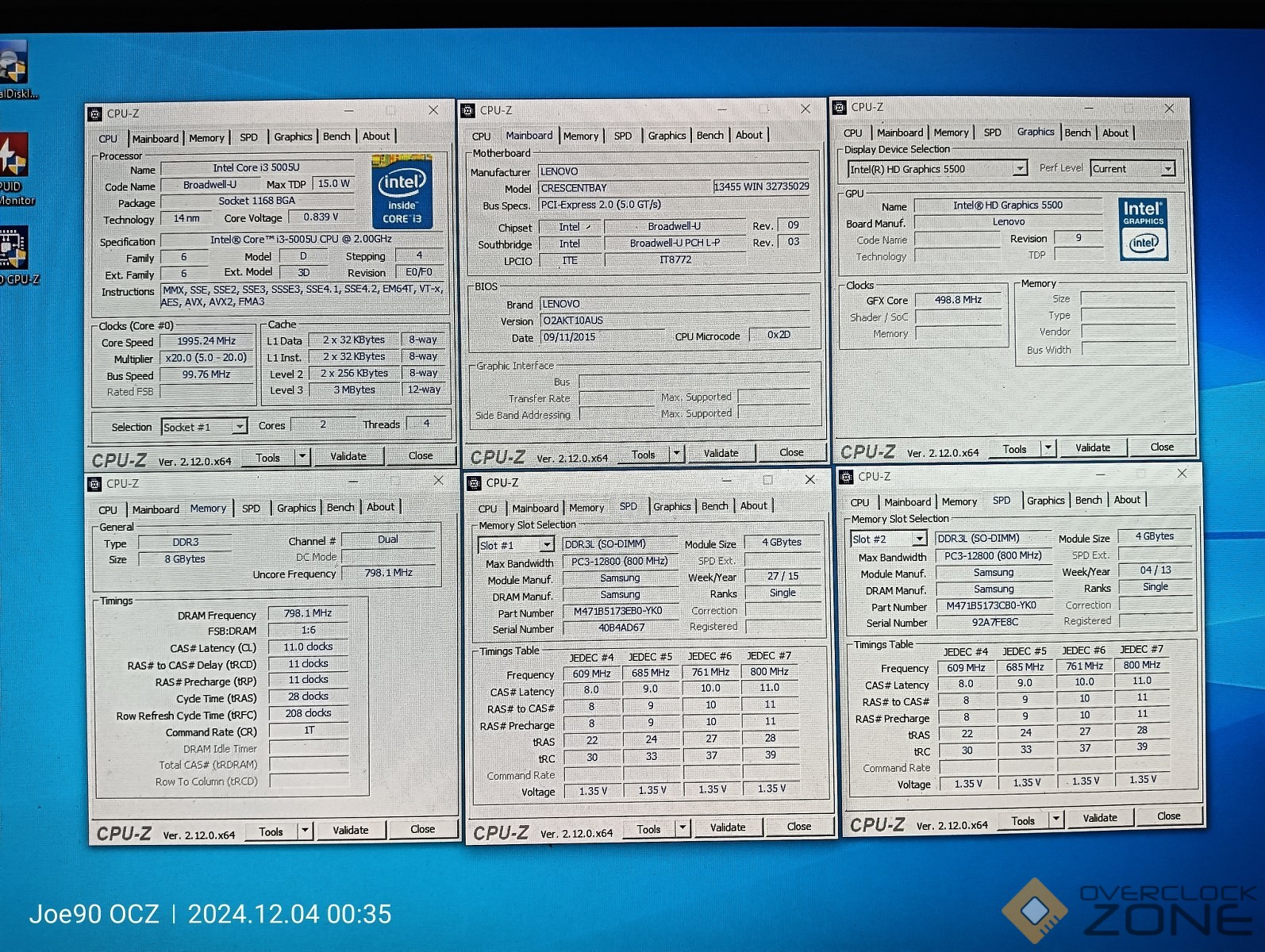The height and width of the screenshot is (952, 1265).
Task: Switch to SPD tab in the Display Device window
Action: [x=993, y=132]
